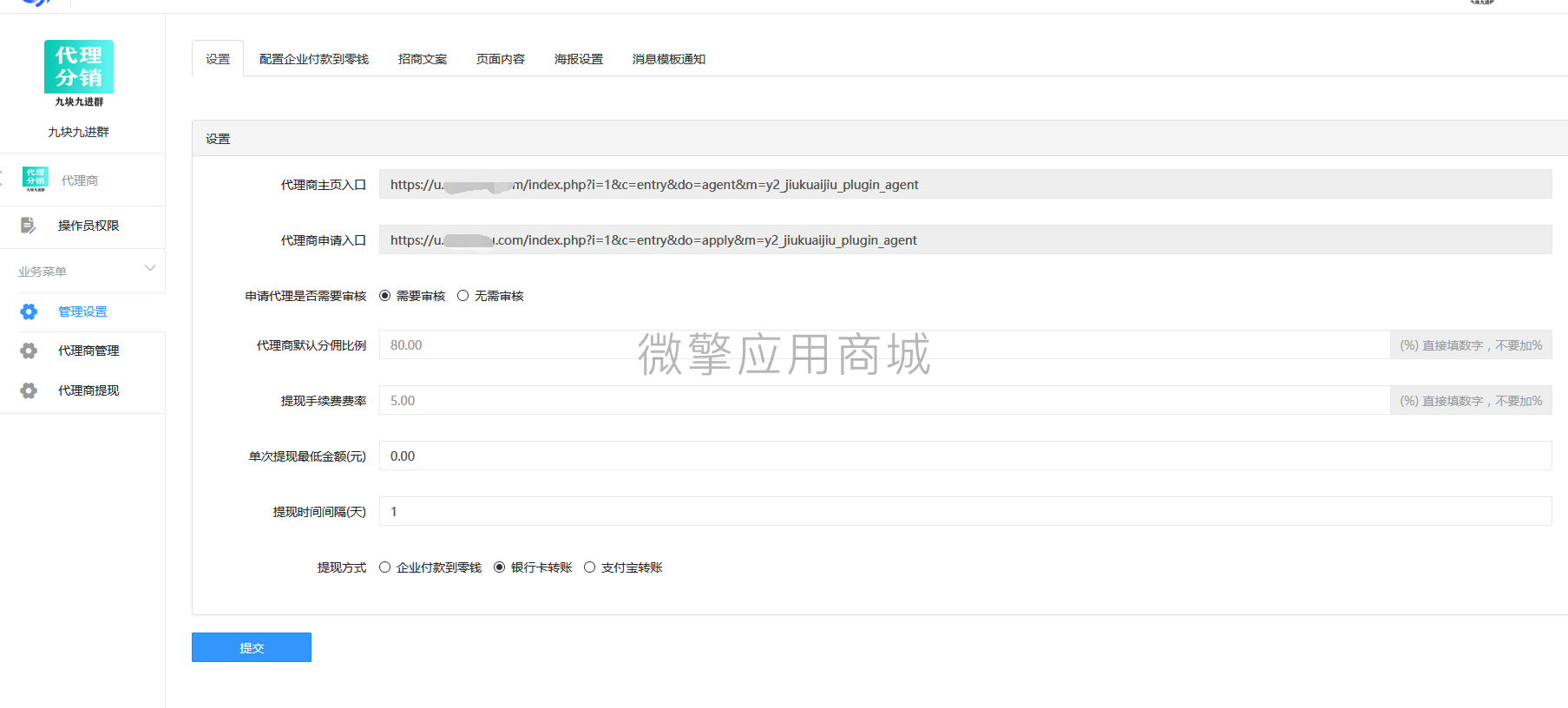Click the 申请代理是否需要审核 label
This screenshot has width=1568, height=708.
point(305,296)
